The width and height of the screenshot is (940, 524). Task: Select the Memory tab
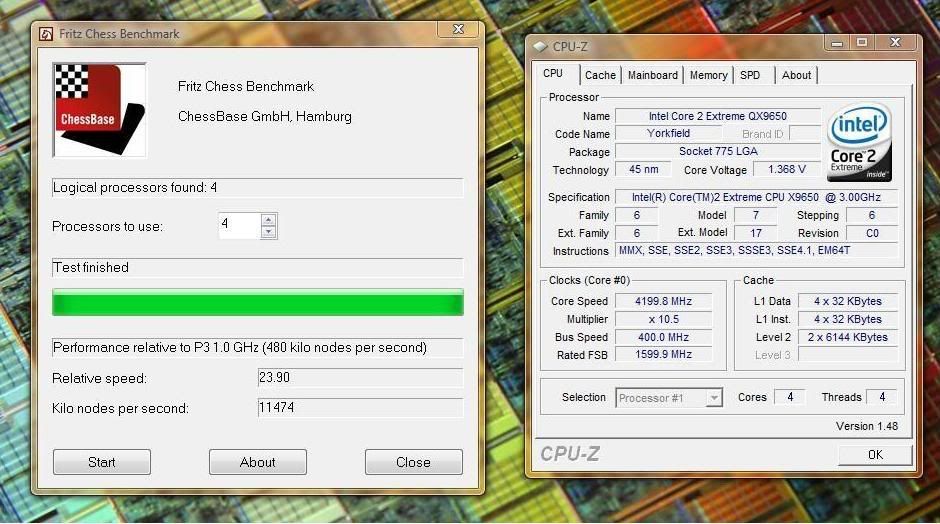(x=708, y=75)
